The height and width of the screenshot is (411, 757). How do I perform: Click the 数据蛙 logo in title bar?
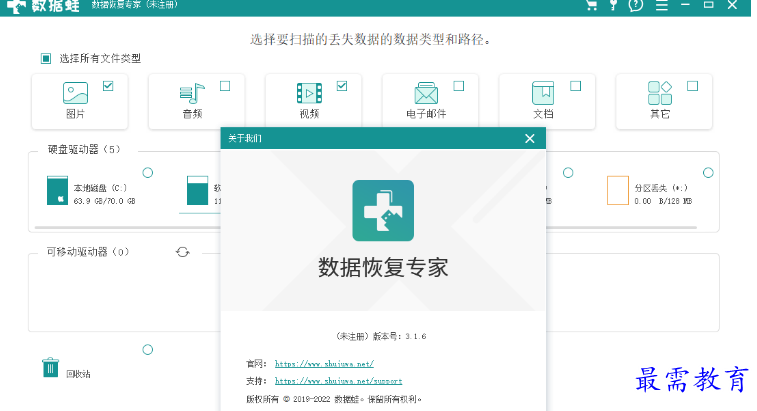point(42,6)
